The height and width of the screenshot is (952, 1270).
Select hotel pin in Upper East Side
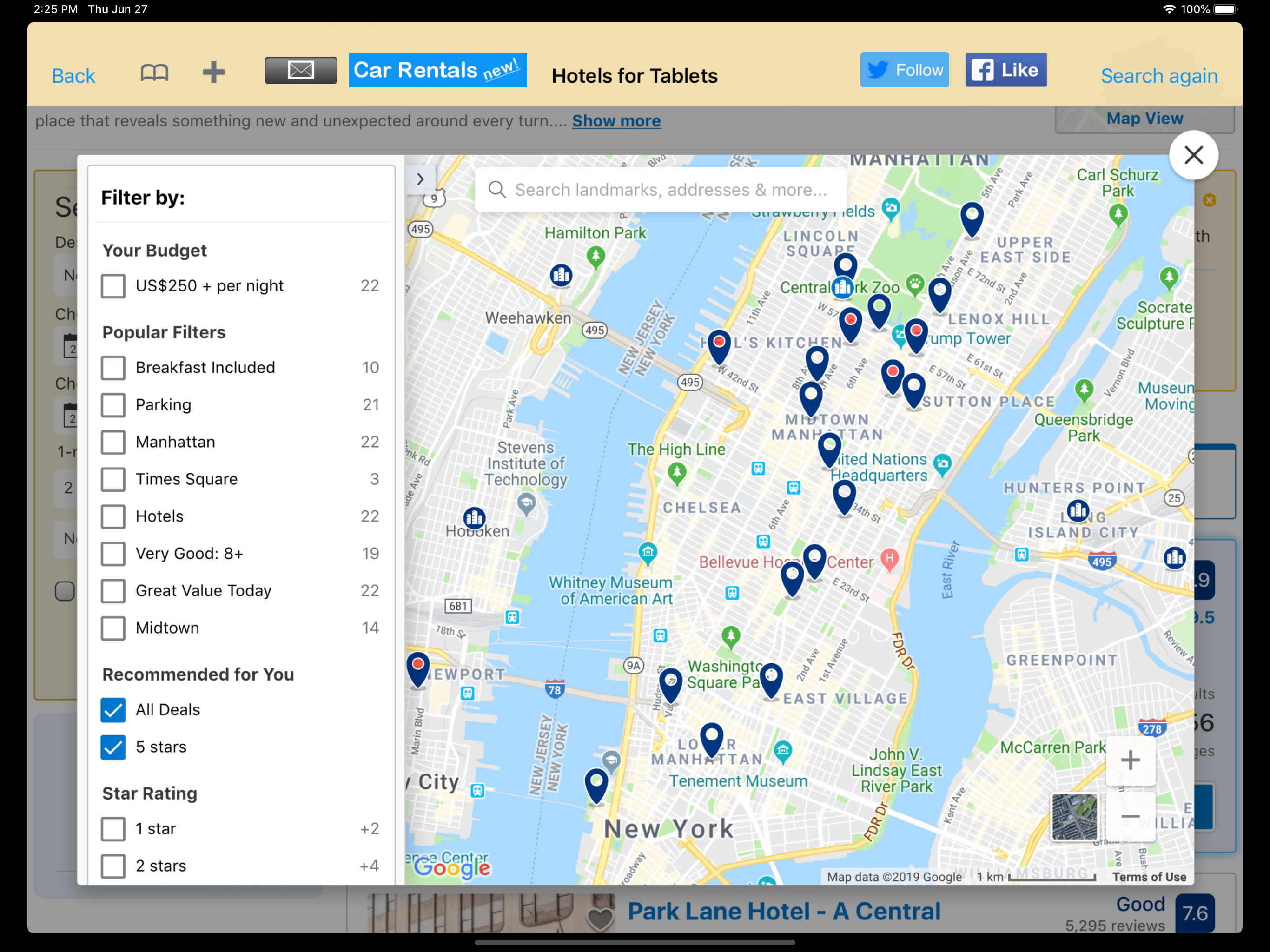972,219
